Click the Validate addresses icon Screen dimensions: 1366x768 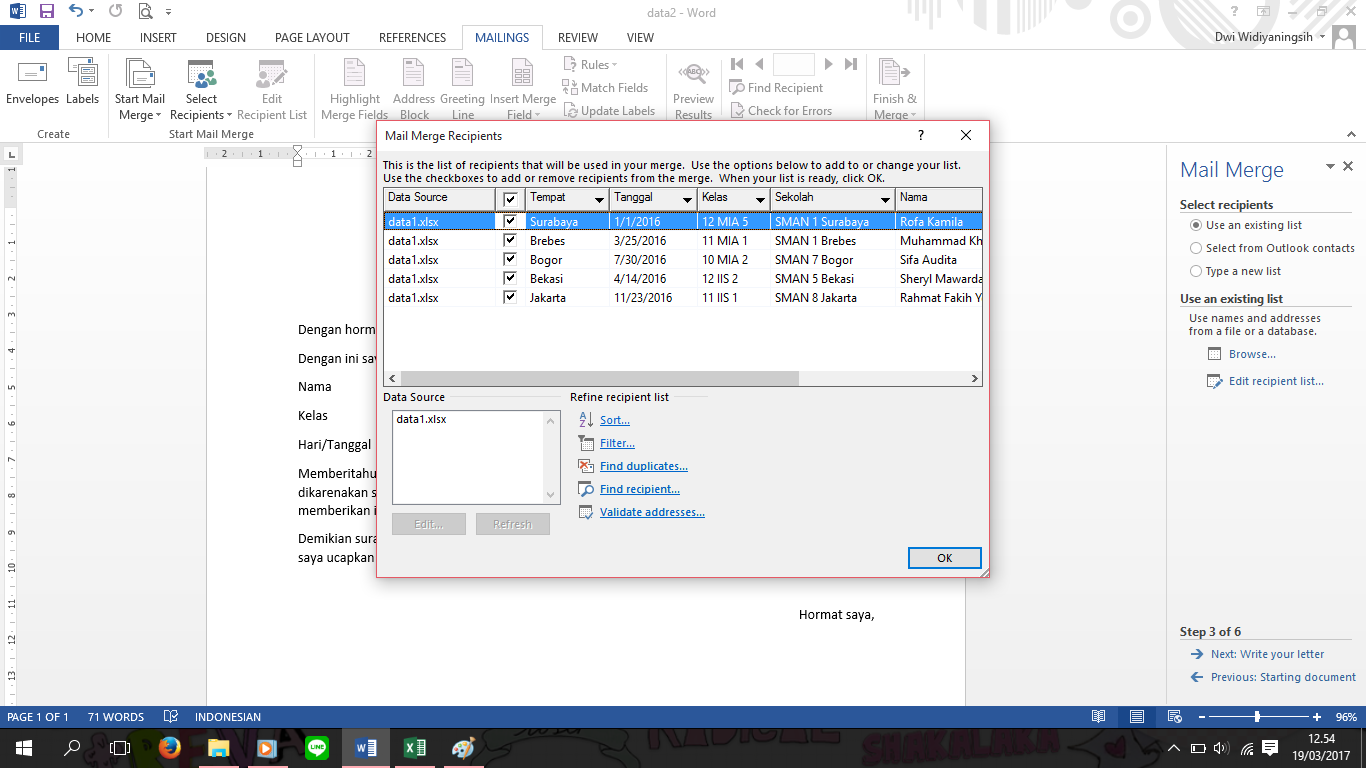[x=587, y=512]
